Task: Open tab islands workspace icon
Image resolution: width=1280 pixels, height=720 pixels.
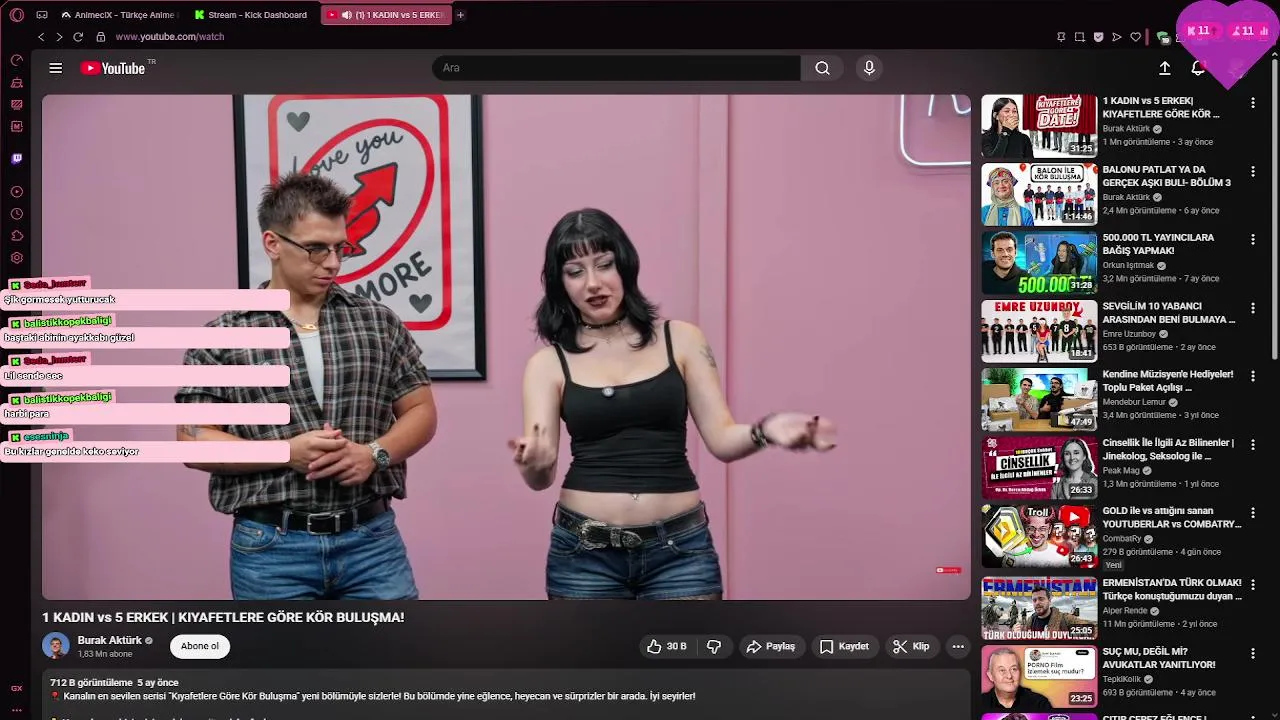Action: pos(41,15)
